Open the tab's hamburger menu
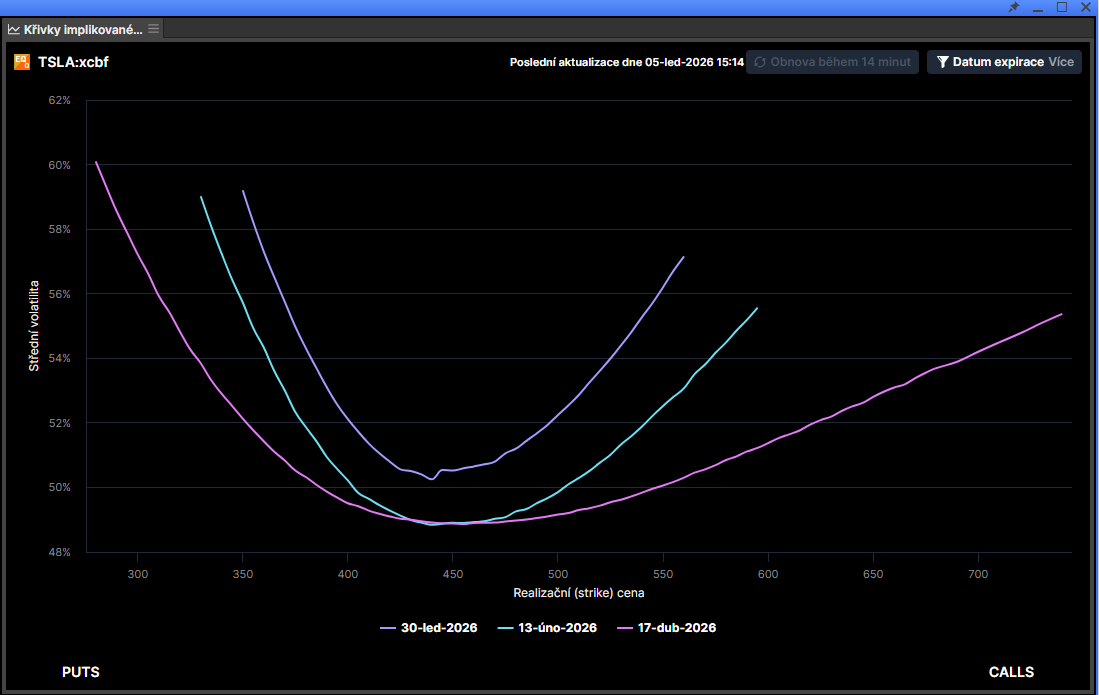The height and width of the screenshot is (695, 1099). click(153, 29)
